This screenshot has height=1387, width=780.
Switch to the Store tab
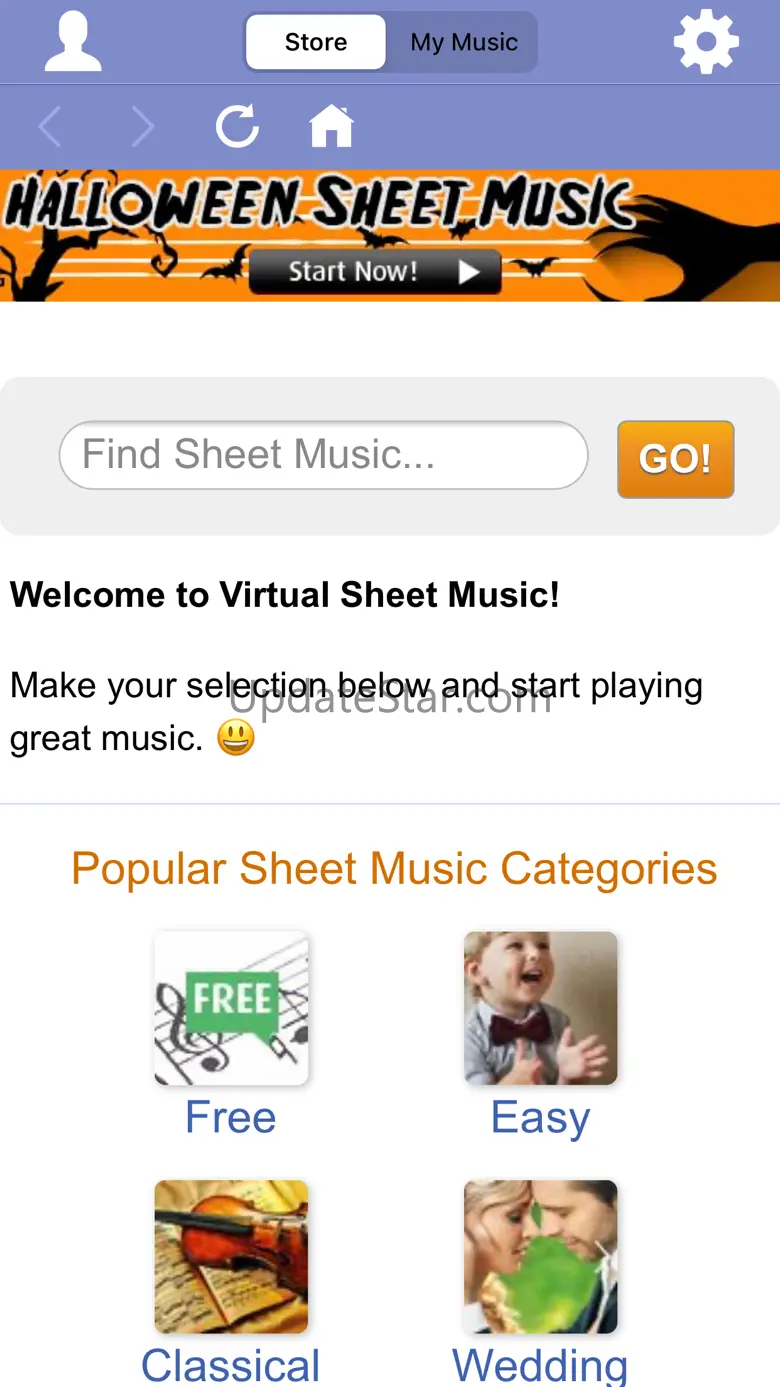point(316,42)
